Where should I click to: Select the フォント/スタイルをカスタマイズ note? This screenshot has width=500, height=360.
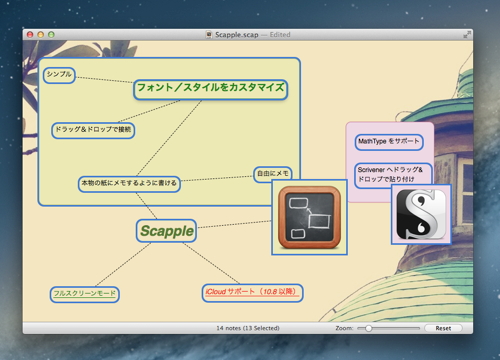pos(211,89)
